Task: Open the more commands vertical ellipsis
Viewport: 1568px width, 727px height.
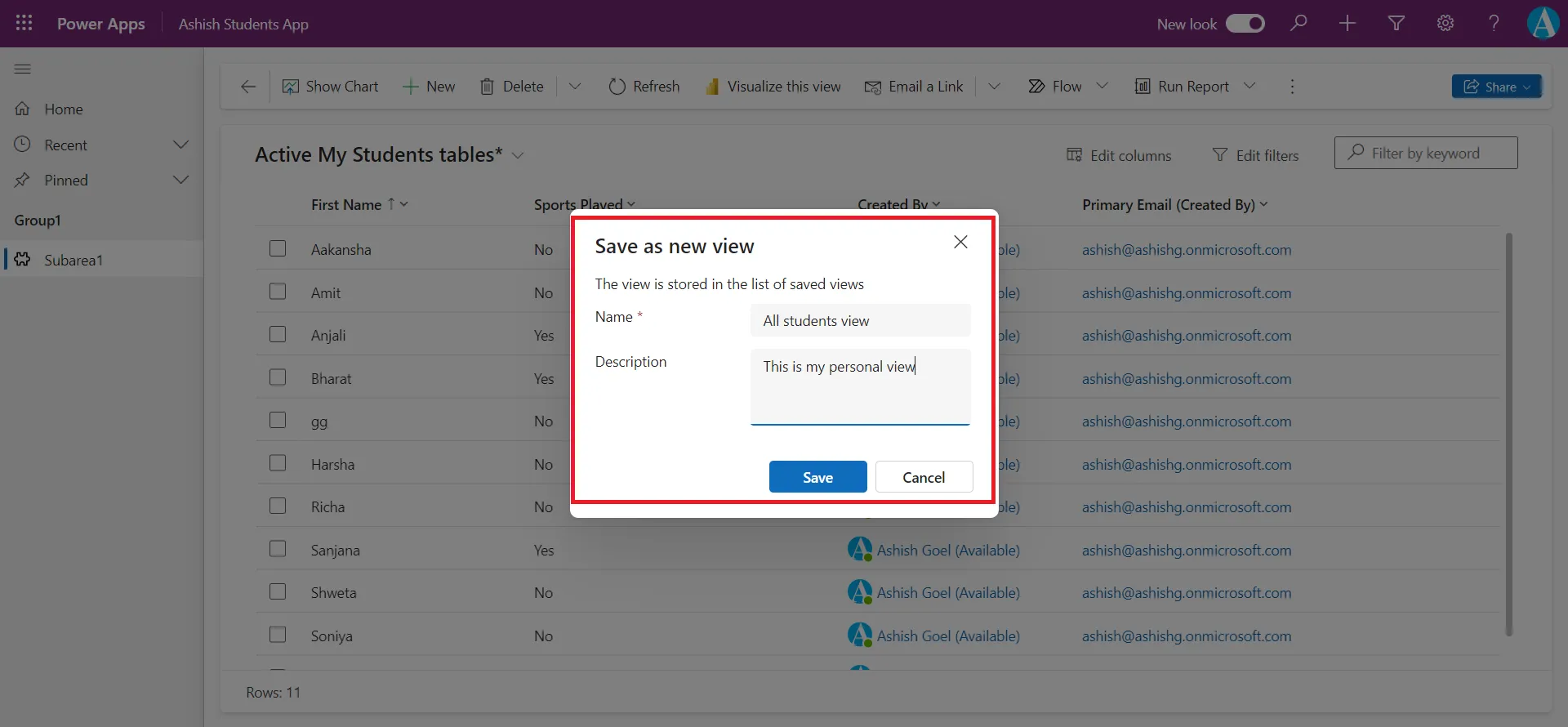Action: pos(1292,87)
